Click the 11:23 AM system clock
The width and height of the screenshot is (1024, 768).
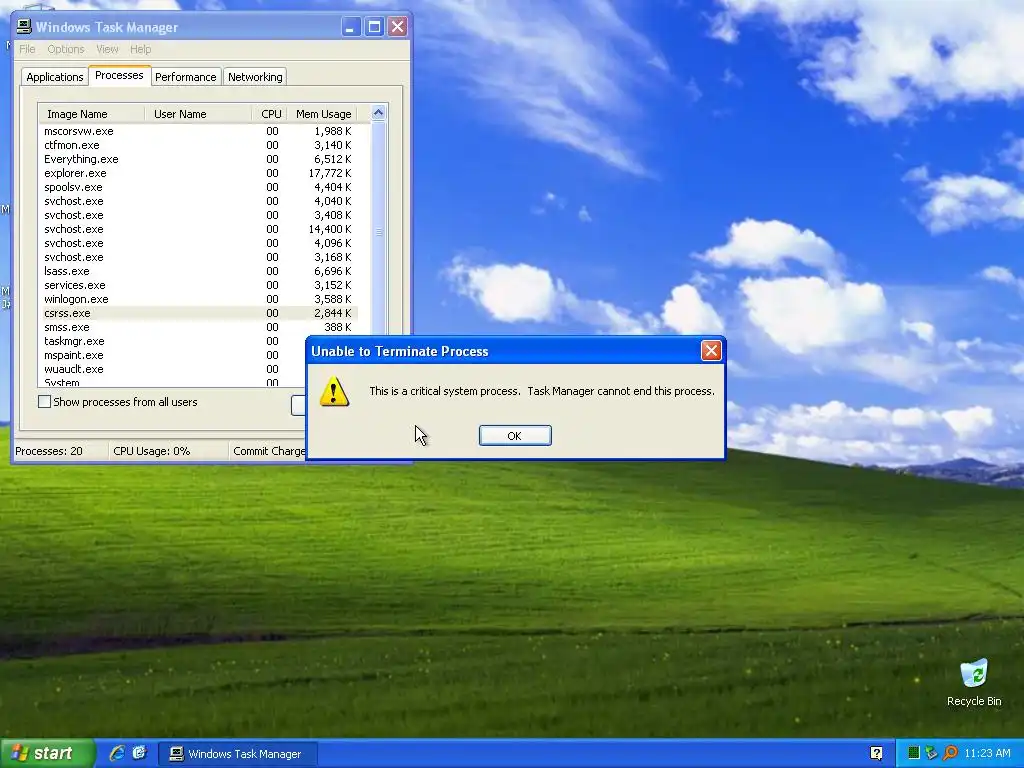[x=987, y=753]
